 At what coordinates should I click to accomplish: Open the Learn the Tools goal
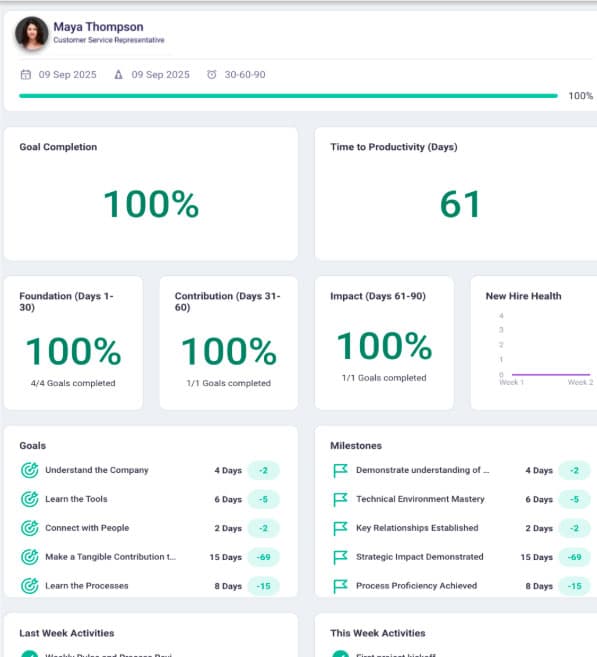[x=76, y=499]
